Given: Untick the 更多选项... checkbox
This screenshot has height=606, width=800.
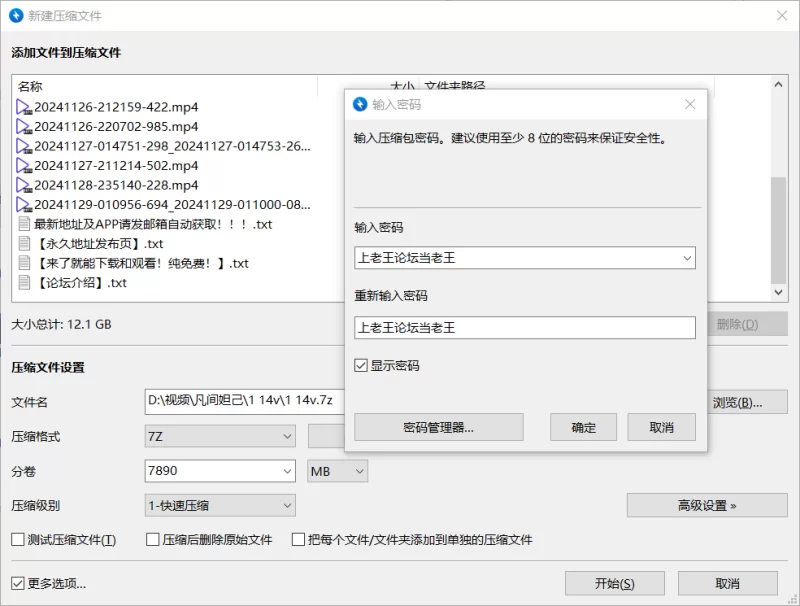Looking at the screenshot, I should (18, 583).
